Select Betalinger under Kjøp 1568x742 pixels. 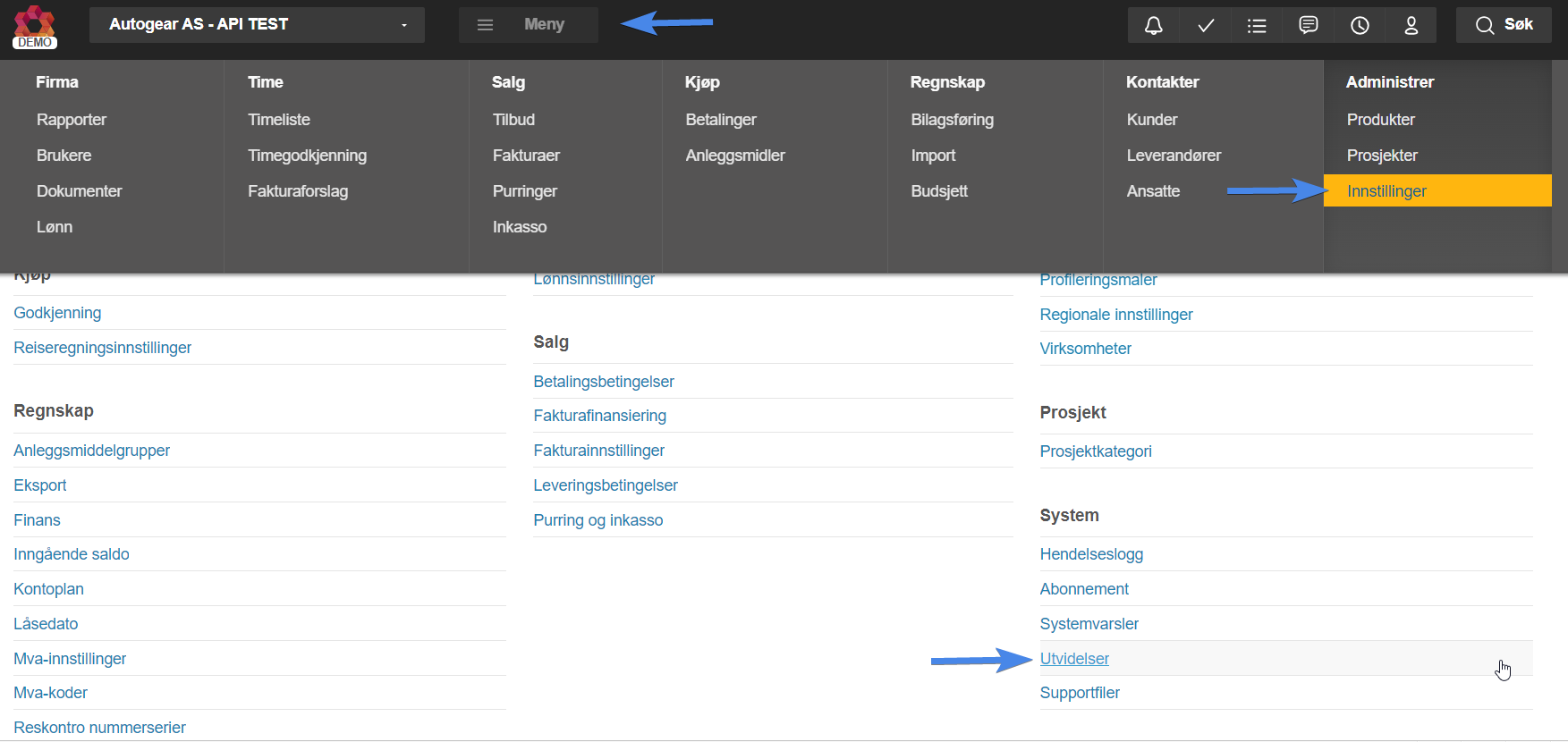[721, 120]
